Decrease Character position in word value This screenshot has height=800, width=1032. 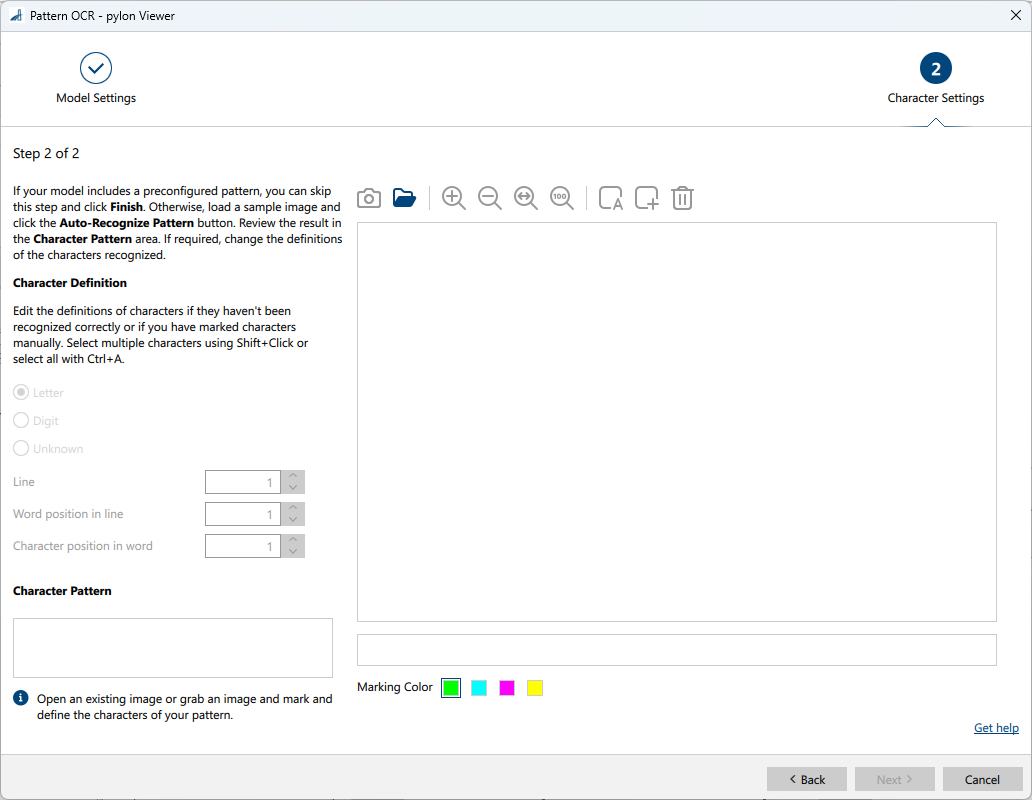pyautogui.click(x=293, y=551)
